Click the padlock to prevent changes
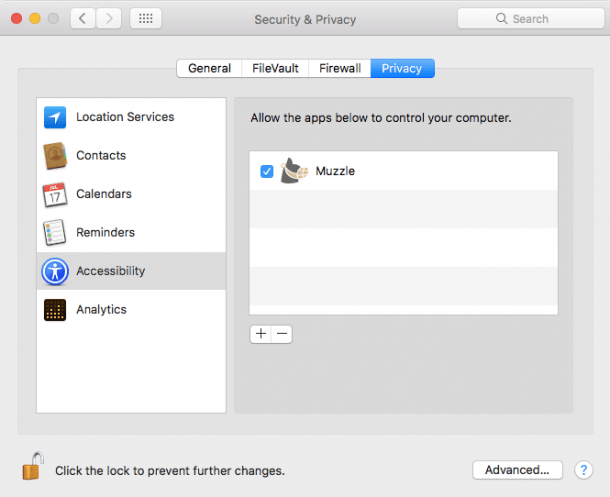The image size is (610, 497). [x=32, y=466]
